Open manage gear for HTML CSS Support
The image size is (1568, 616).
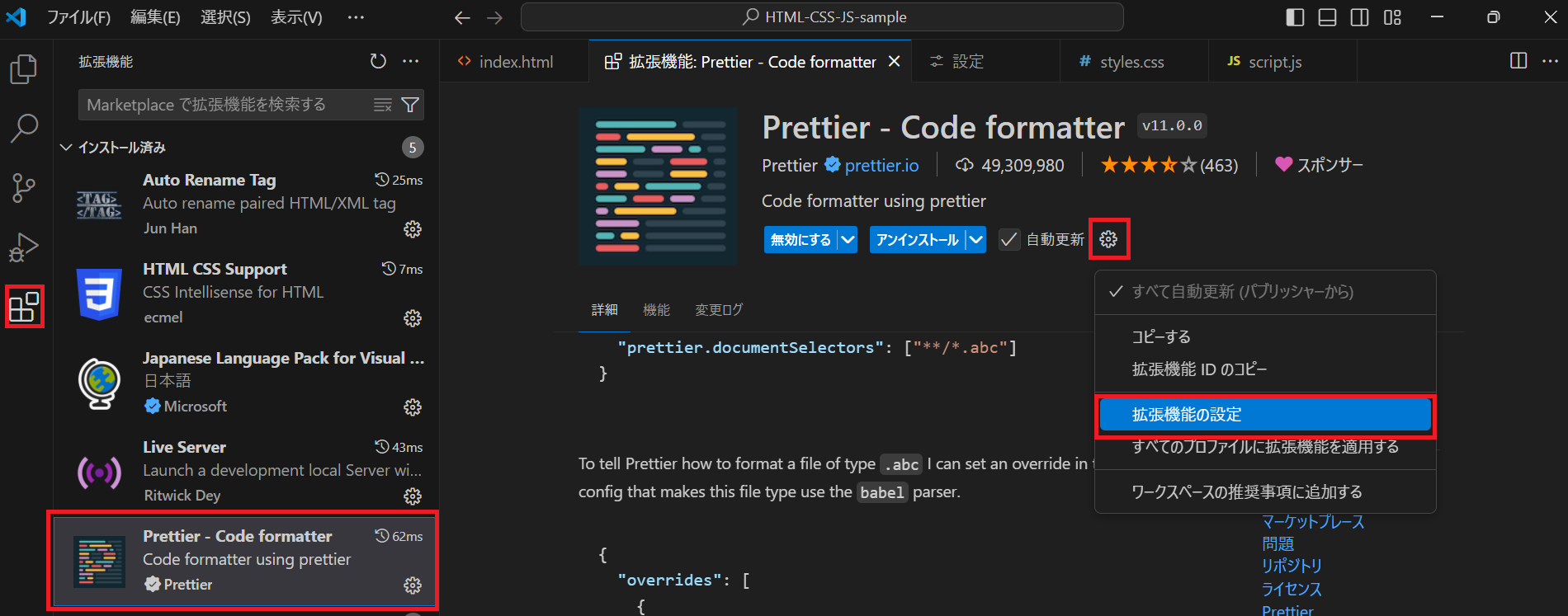[413, 318]
